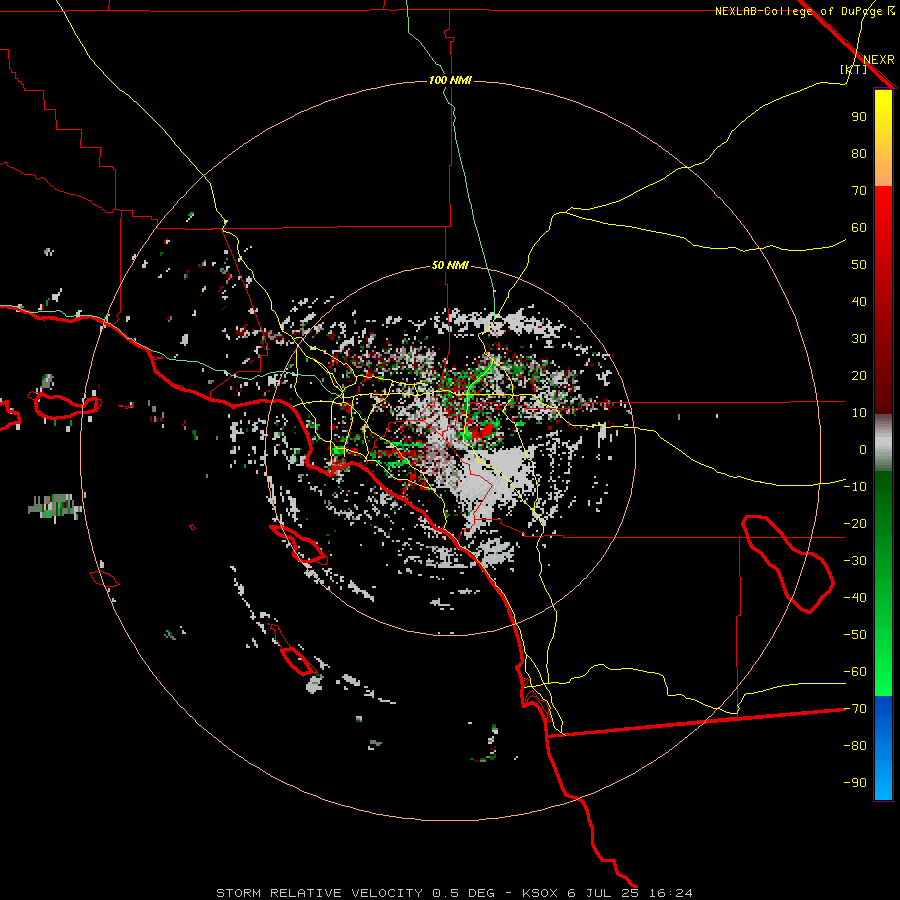The width and height of the screenshot is (900, 900).
Task: Click the 70 value on velocity scale
Action: point(859,191)
